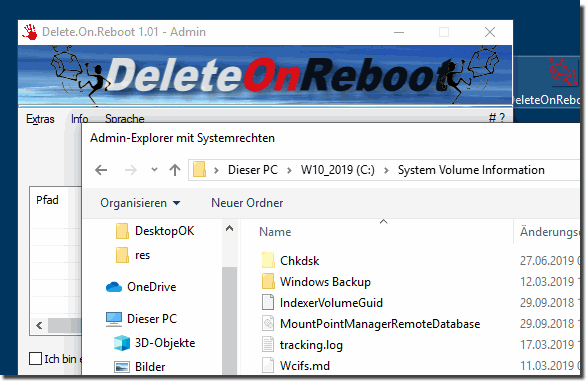
Task: Click the Chkdsk folder icon
Action: pos(268,260)
